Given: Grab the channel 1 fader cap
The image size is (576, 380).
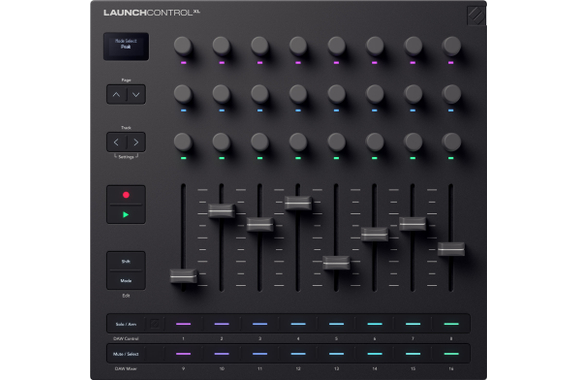Looking at the screenshot, I should pyautogui.click(x=183, y=276).
